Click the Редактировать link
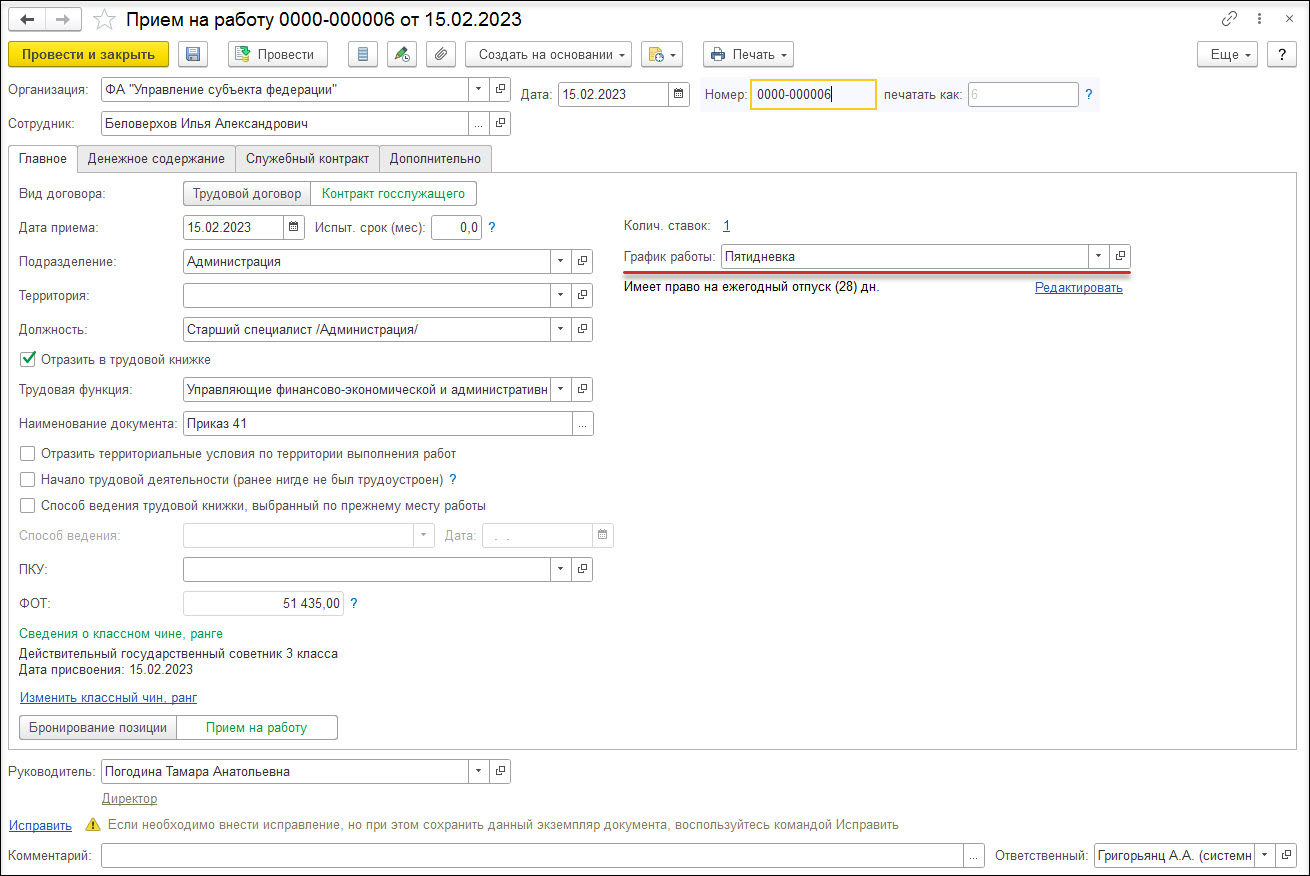The image size is (1310, 876). (1079, 287)
